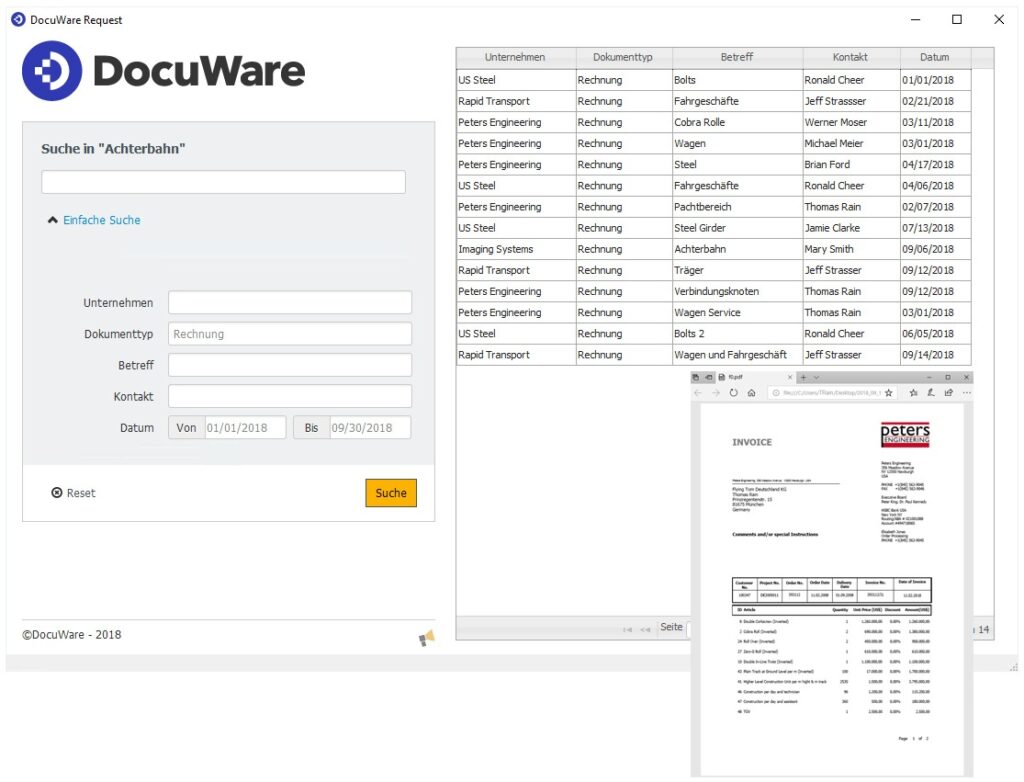Go to previous results page
Image resolution: width=1024 pixels, height=782 pixels.
645,630
